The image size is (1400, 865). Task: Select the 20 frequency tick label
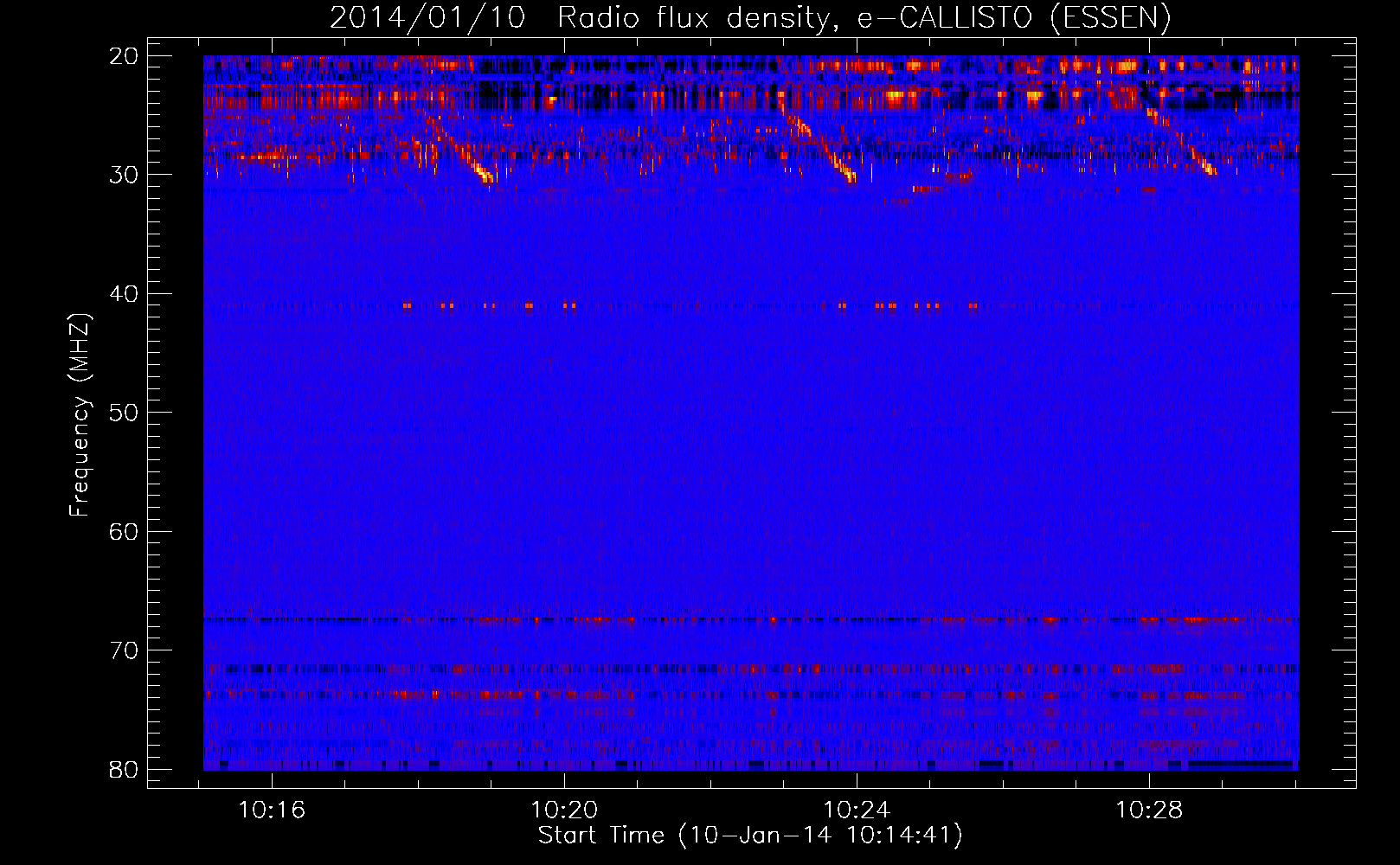tap(124, 56)
